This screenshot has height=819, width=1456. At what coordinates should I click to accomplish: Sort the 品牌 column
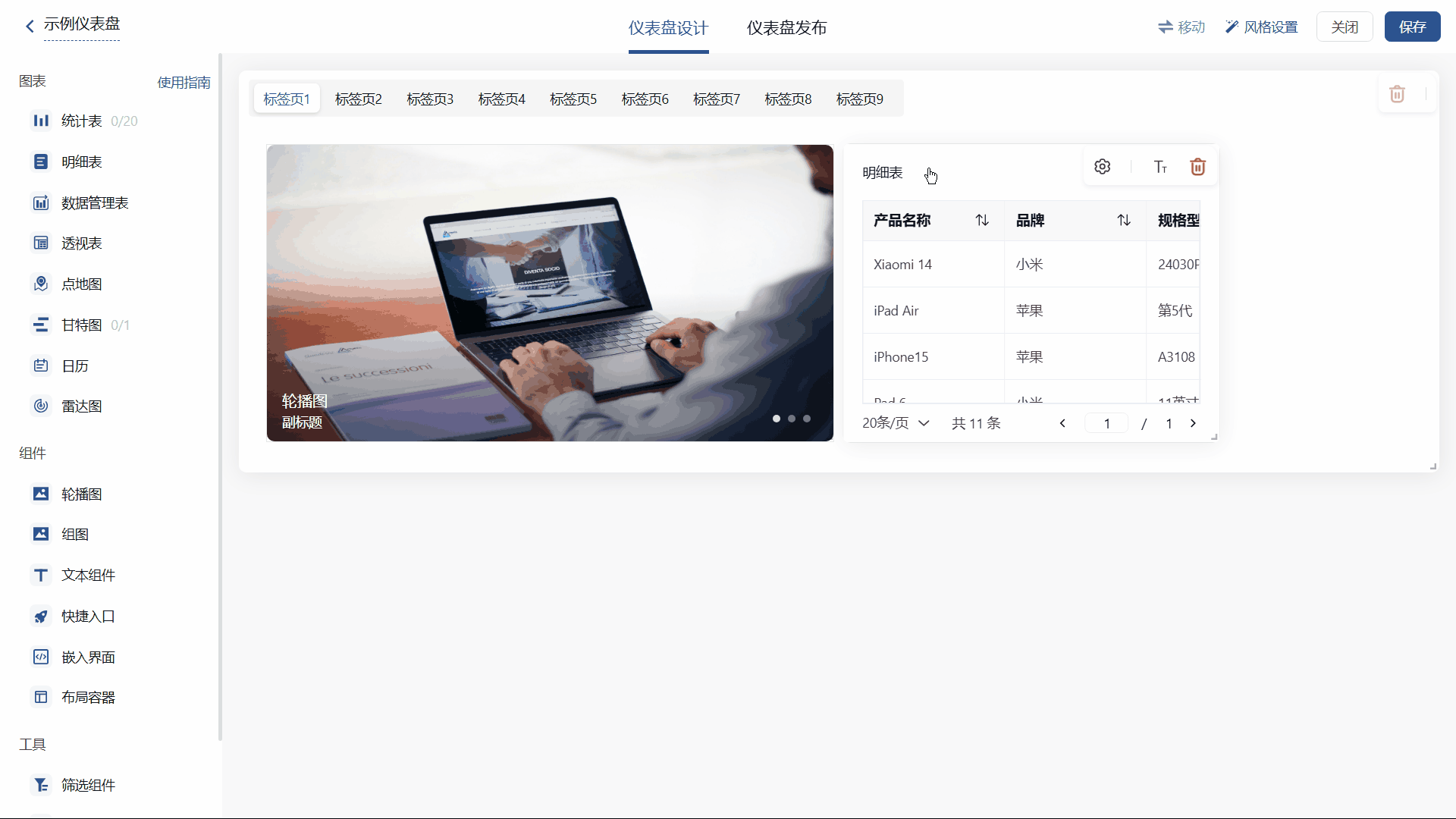pos(1124,220)
